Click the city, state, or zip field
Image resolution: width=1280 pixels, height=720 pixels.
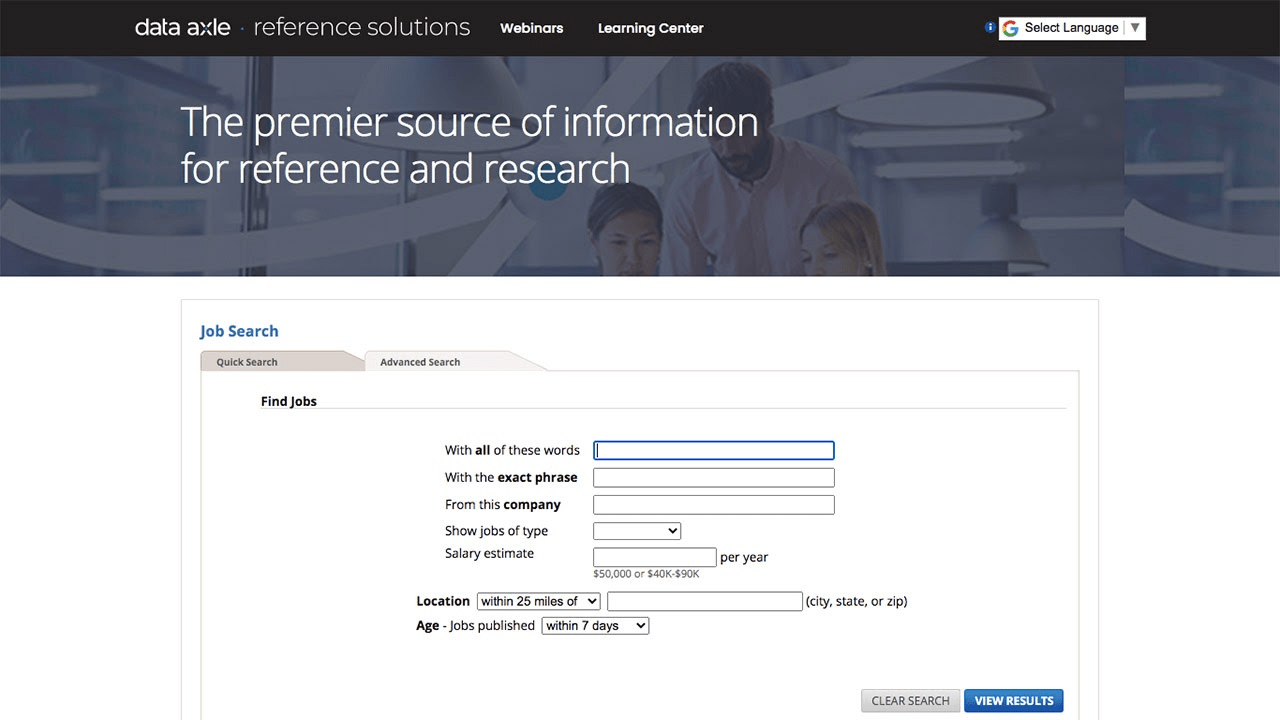[704, 601]
